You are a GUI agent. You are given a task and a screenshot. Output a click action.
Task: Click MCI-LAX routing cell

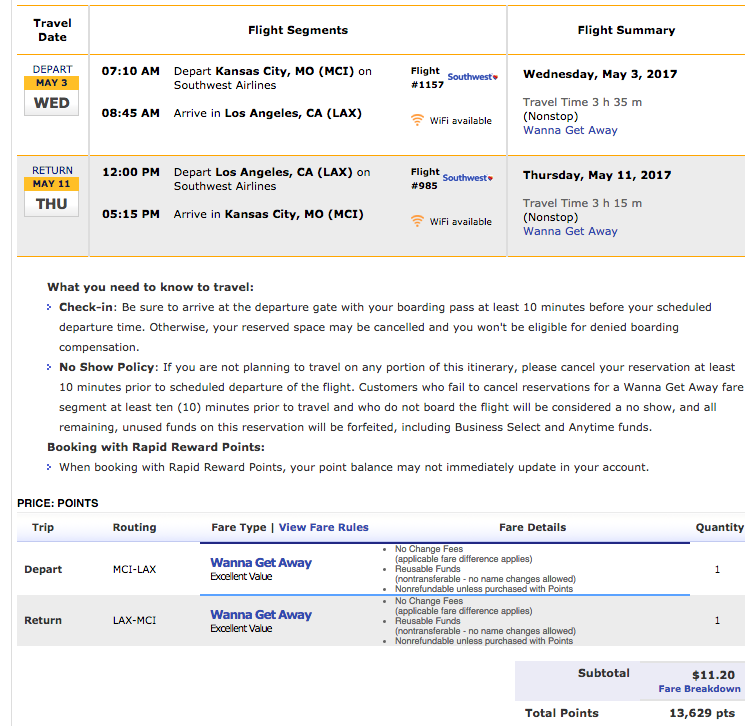click(x=134, y=569)
